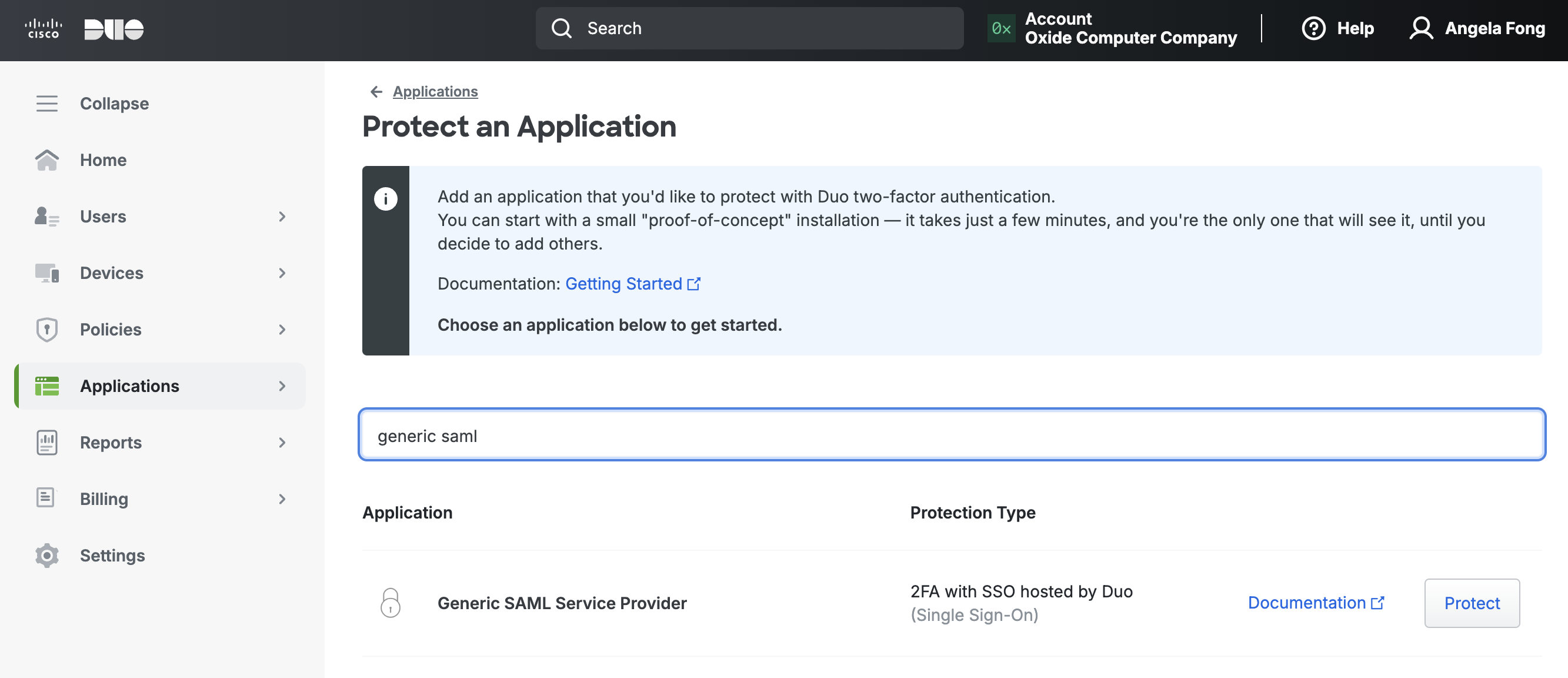Click the Applications breadcrumb link
Image resolution: width=1568 pixels, height=678 pixels.
[x=435, y=90]
